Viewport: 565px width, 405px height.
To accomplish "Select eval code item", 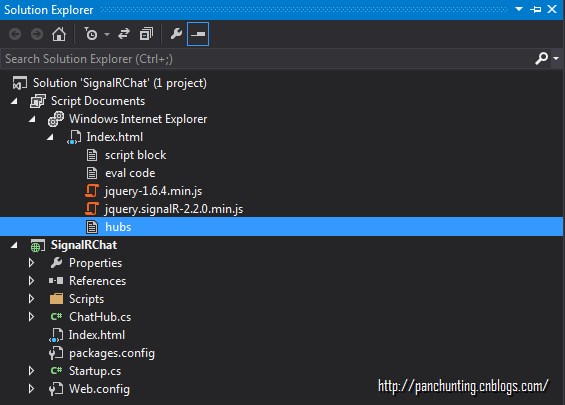I will tap(130, 173).
